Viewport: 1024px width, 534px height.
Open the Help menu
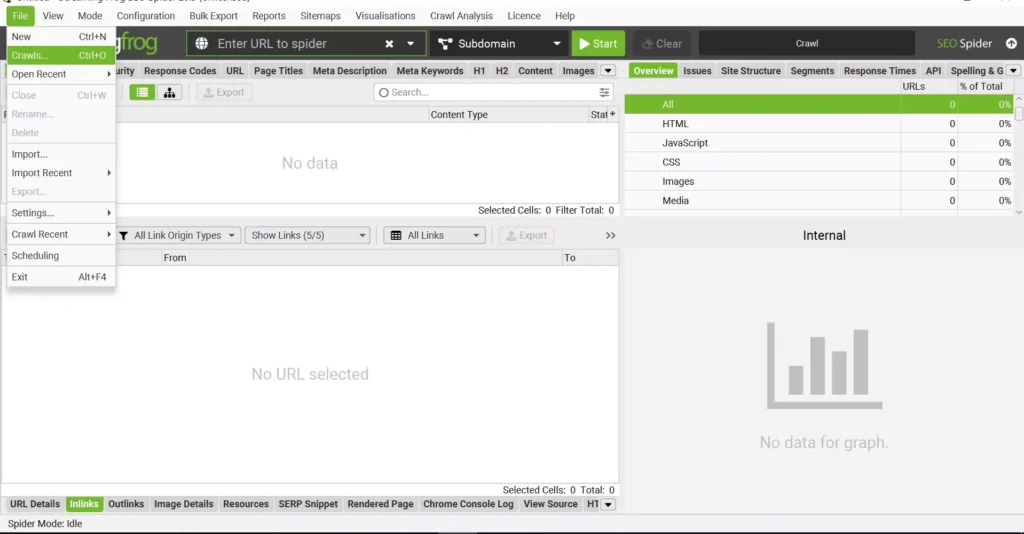(x=565, y=16)
